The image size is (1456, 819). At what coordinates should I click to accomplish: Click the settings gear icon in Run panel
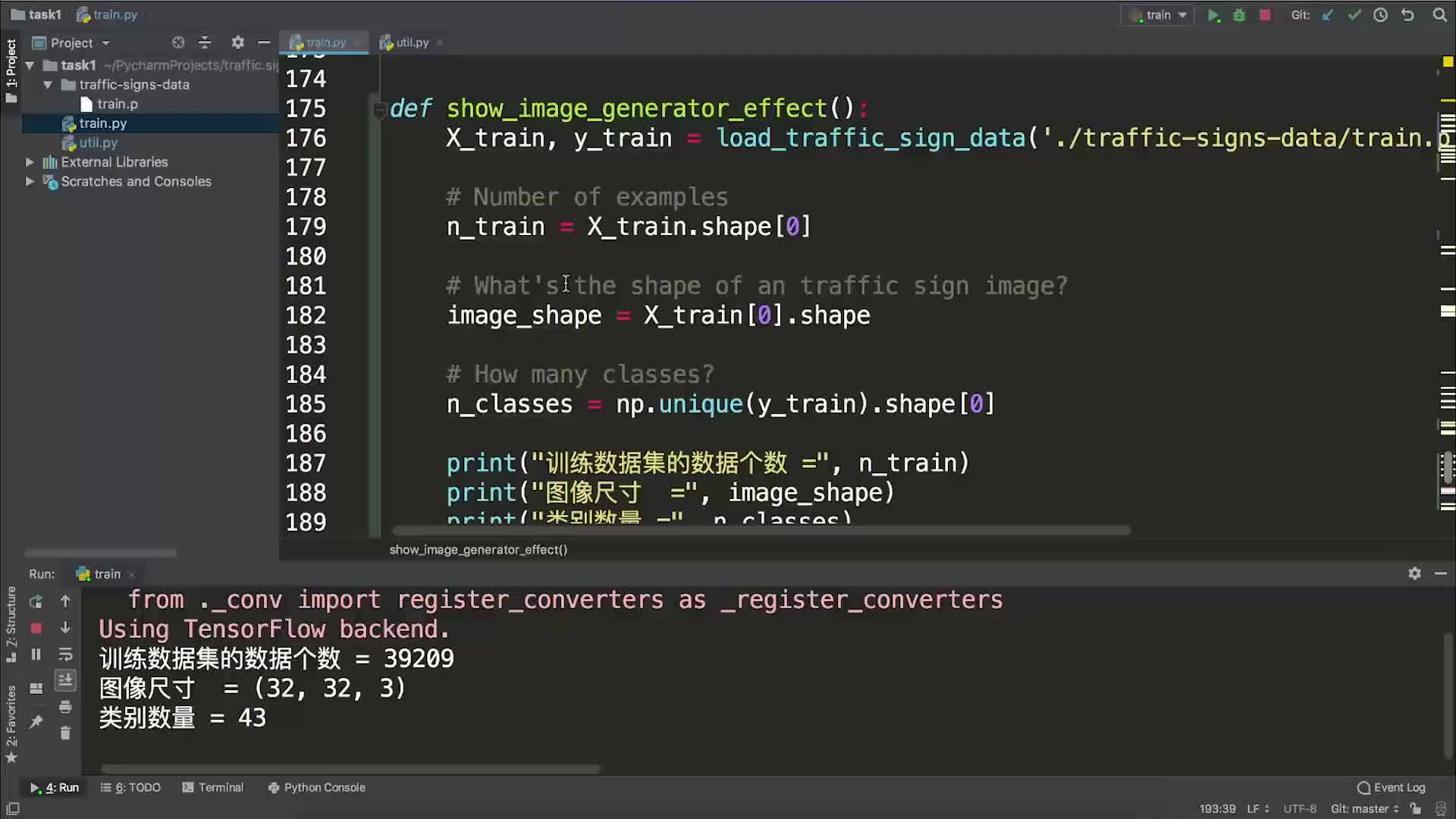coord(1416,573)
